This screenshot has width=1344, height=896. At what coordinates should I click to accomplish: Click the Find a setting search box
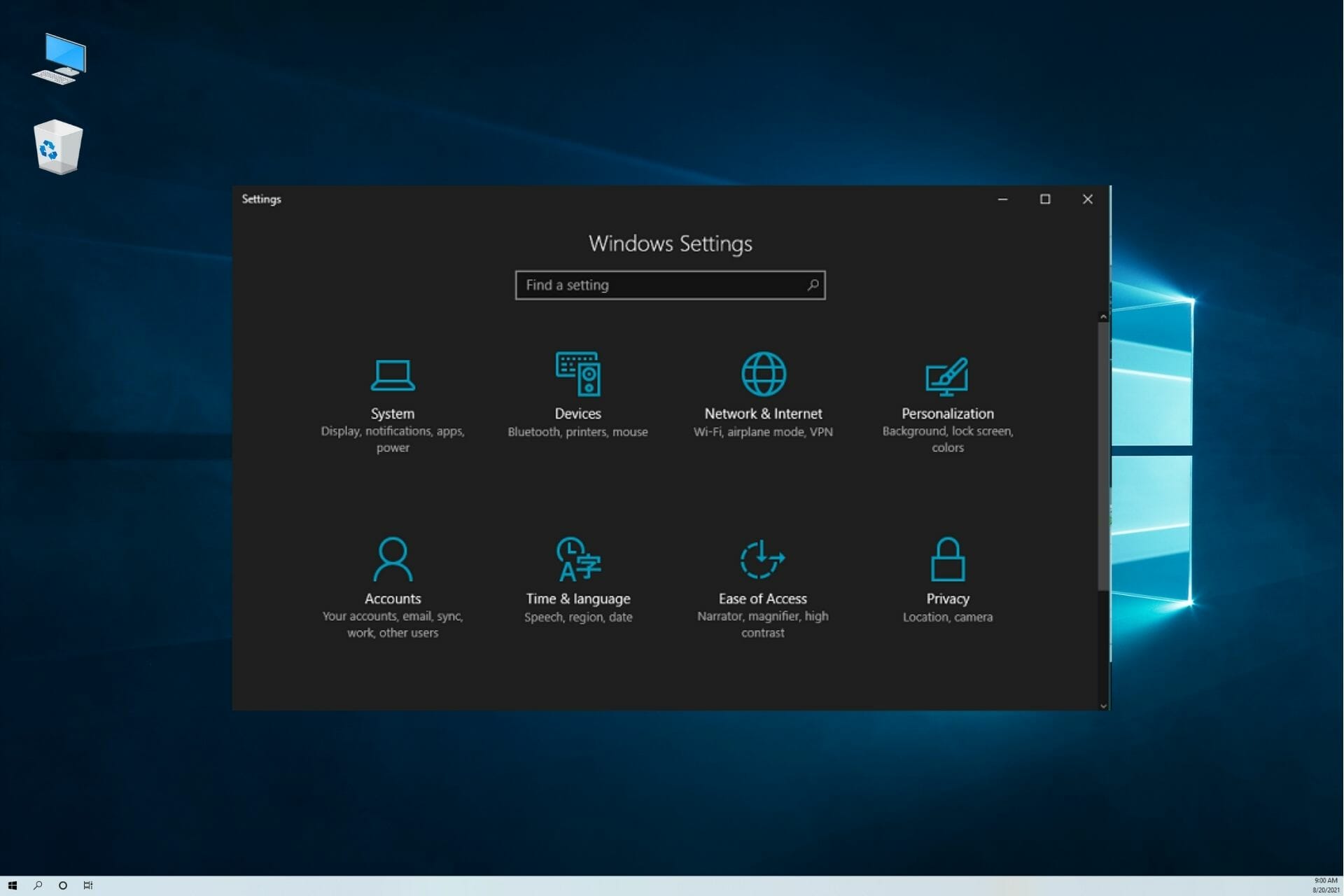tap(658, 285)
